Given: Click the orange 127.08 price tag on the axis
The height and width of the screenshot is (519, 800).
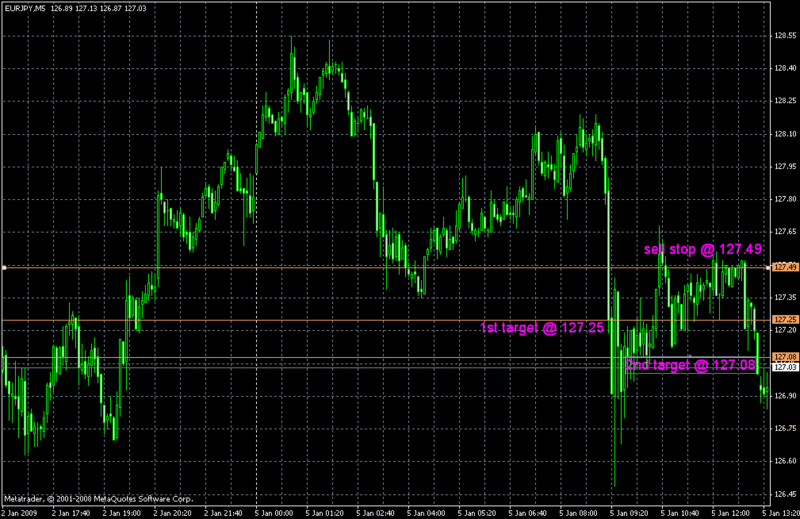Looking at the screenshot, I should click(785, 357).
